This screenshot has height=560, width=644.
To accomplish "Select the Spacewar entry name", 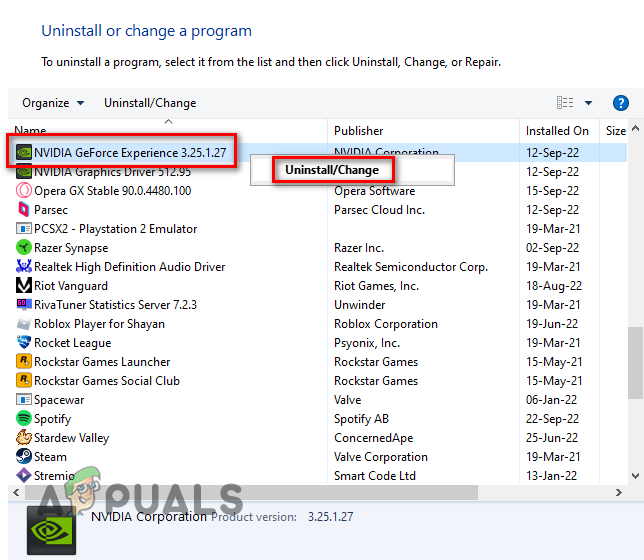I will click(59, 400).
